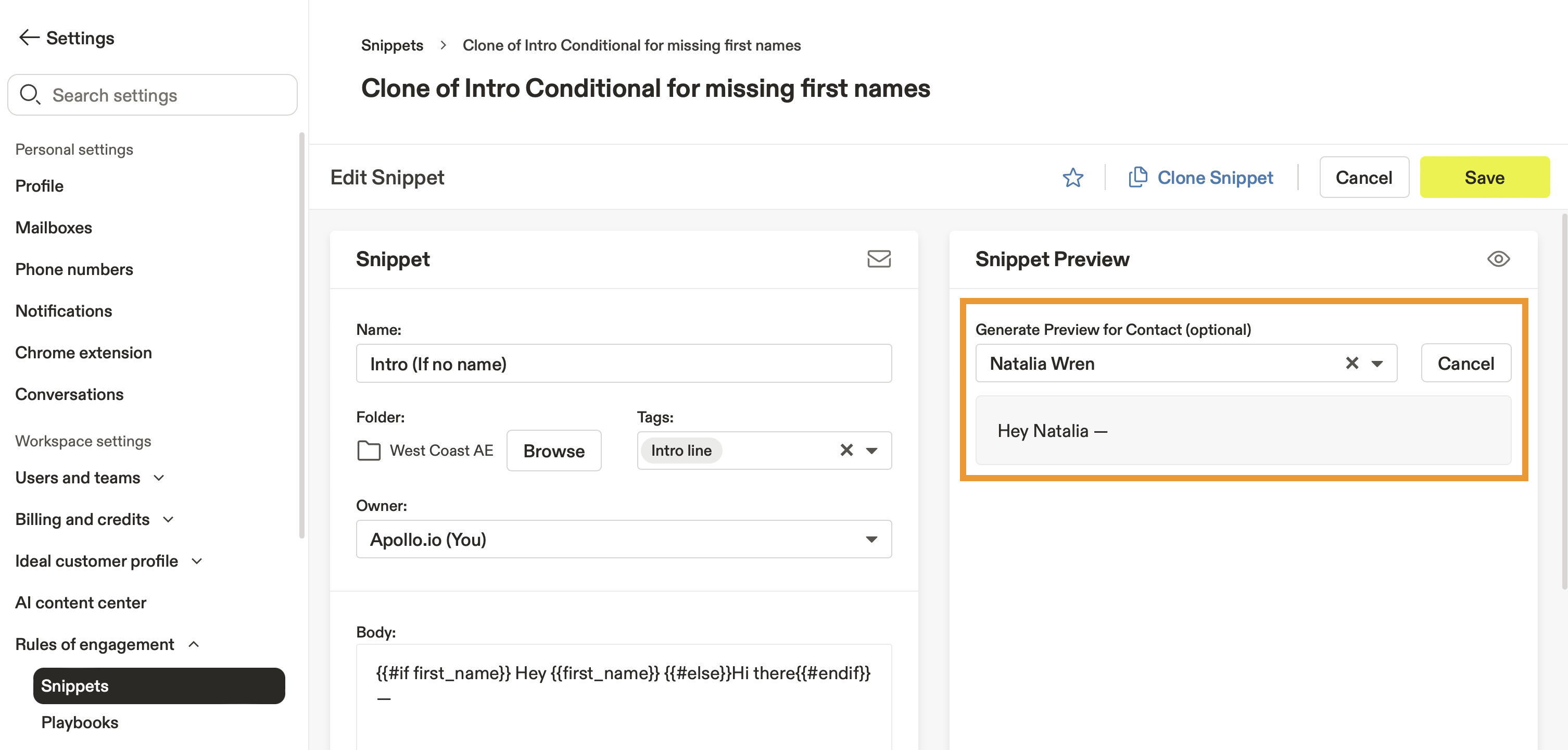Toggle the Snippet Preview eye icon

(x=1498, y=259)
